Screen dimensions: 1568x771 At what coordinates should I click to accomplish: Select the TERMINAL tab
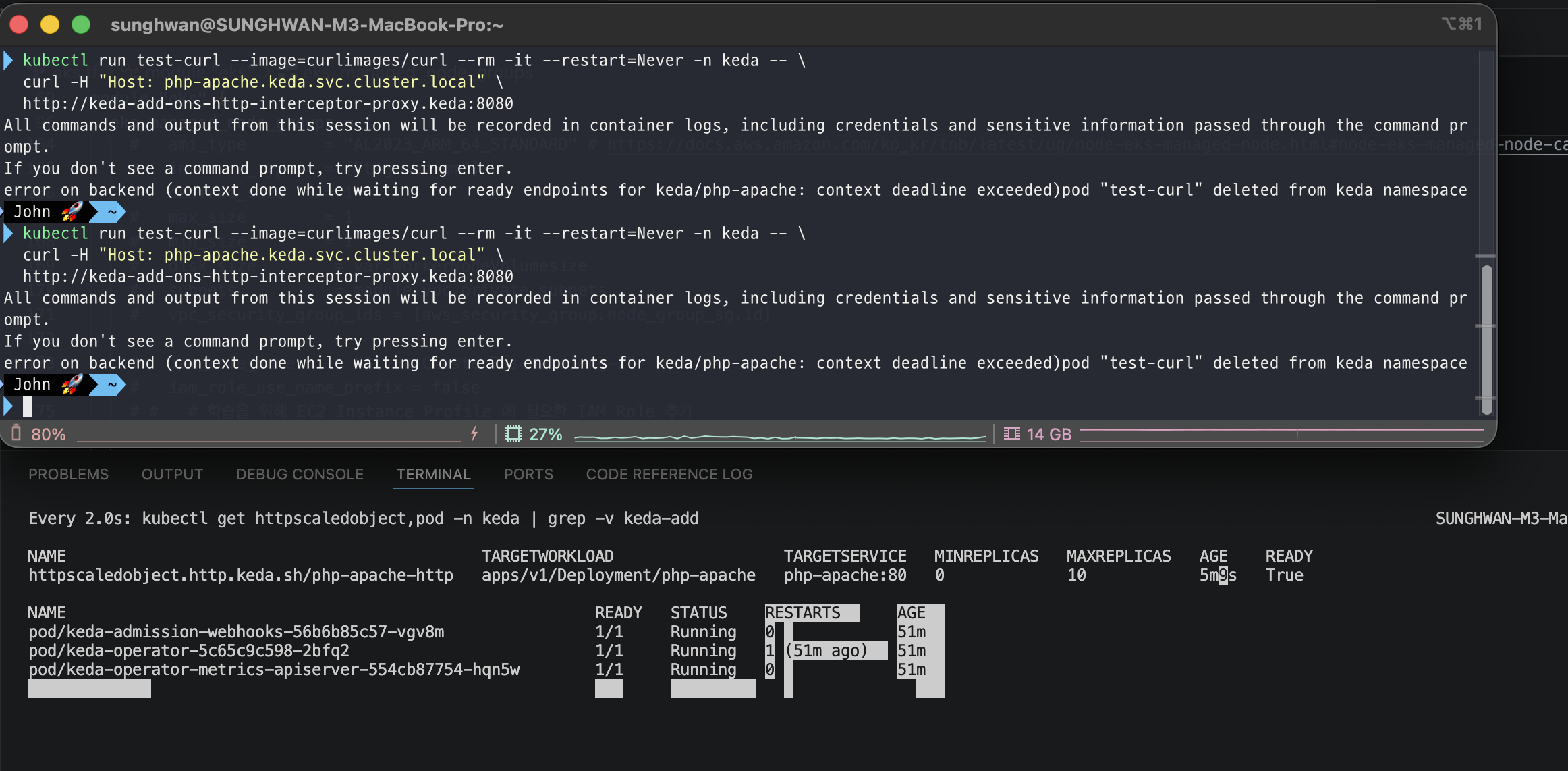[x=434, y=474]
